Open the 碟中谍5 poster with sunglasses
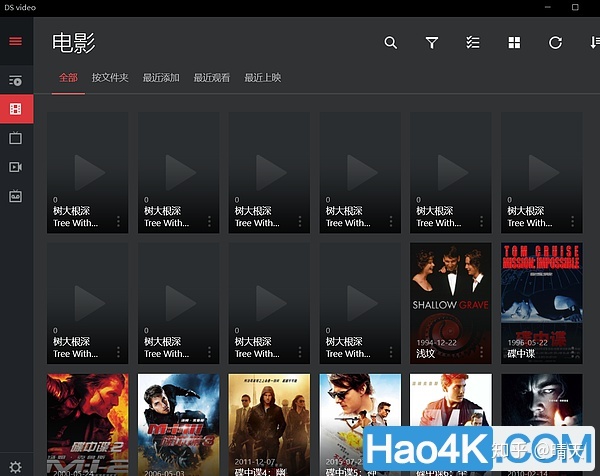The image size is (600, 476). [360, 425]
